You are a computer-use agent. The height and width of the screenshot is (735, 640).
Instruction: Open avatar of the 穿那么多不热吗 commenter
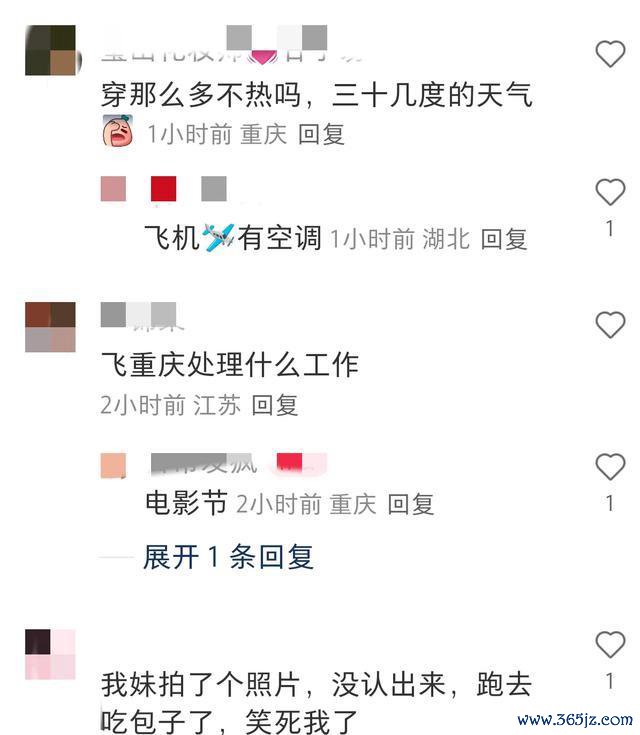click(x=50, y=50)
